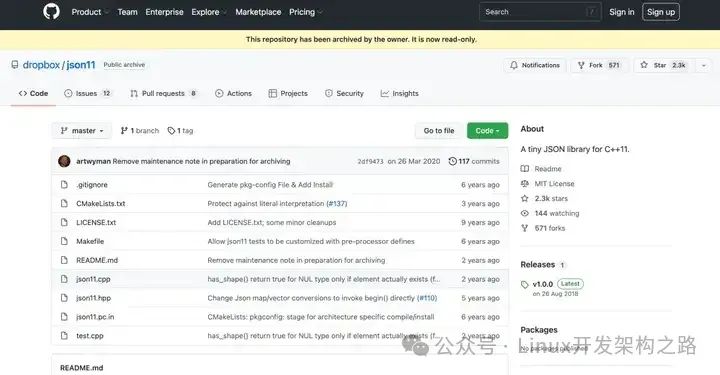The width and height of the screenshot is (720, 375).
Task: Open the Pull requests tab
Action: 164,93
